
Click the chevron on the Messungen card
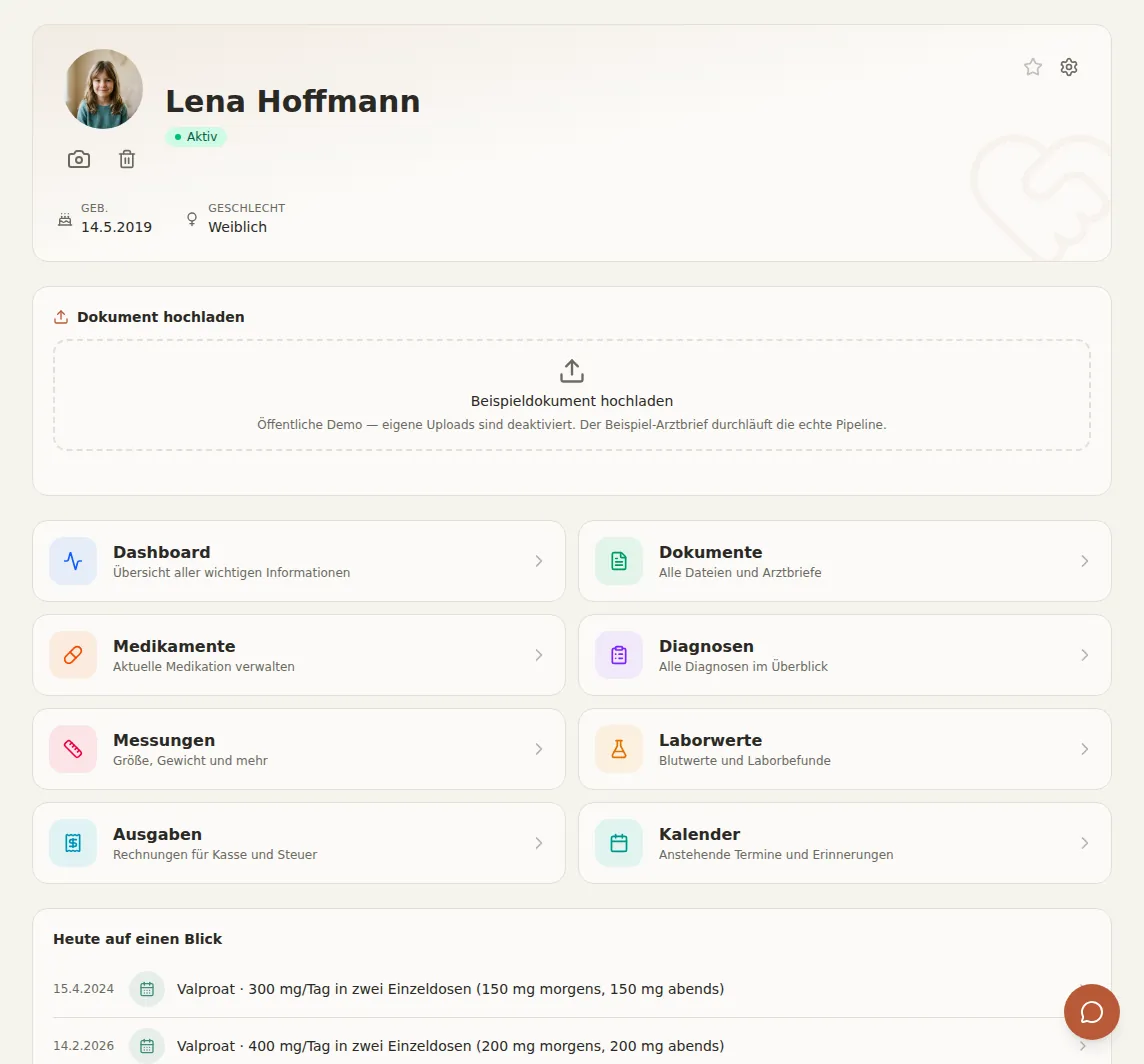pyautogui.click(x=538, y=749)
